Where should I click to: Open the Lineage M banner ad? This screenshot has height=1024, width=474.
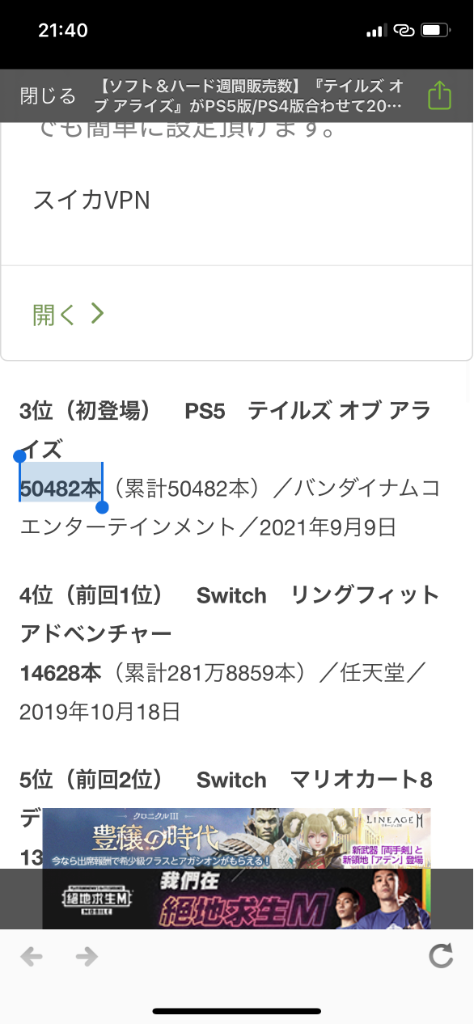(x=236, y=839)
